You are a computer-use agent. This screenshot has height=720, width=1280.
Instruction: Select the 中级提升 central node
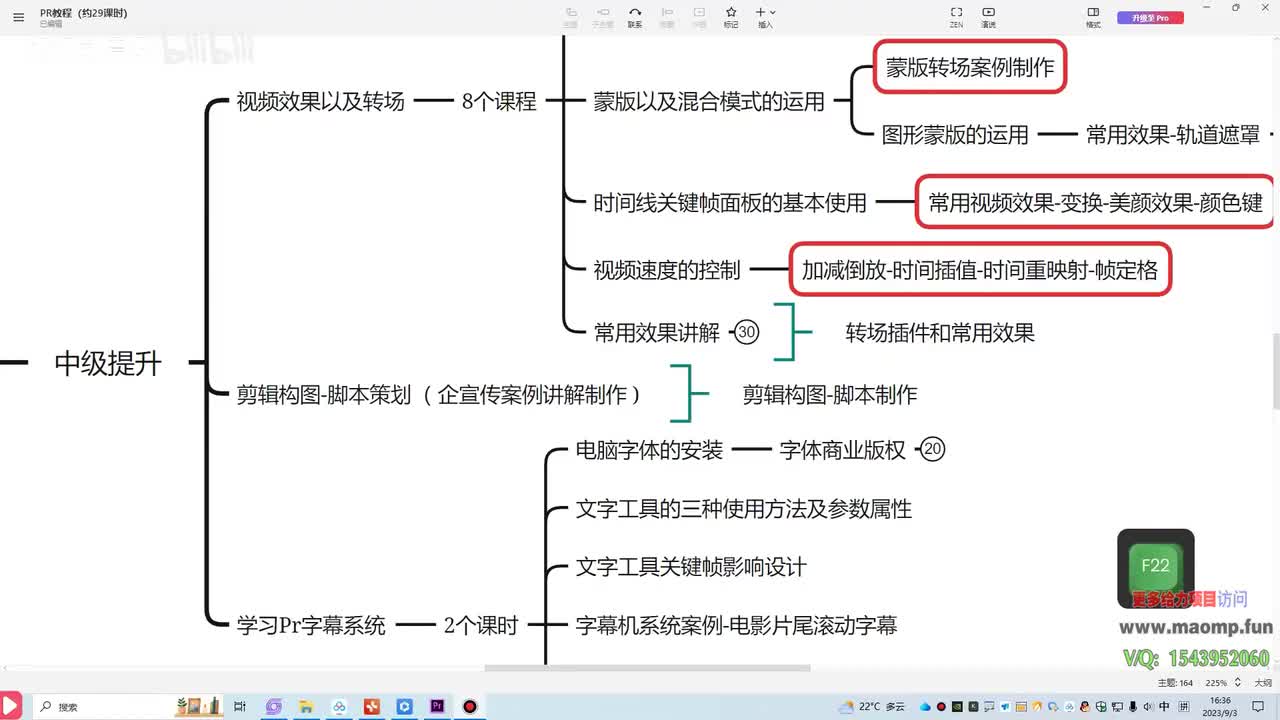point(108,363)
